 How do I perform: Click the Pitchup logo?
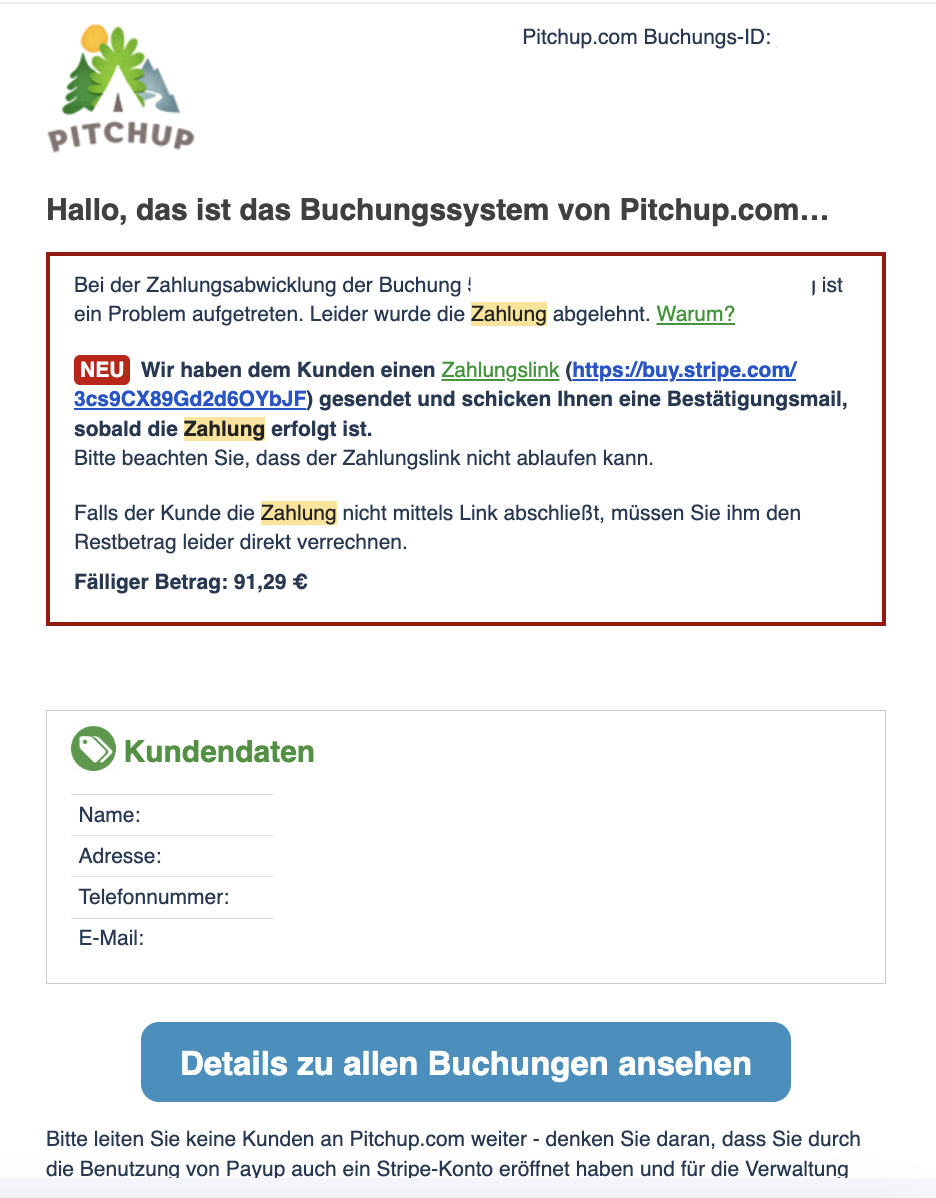(121, 88)
